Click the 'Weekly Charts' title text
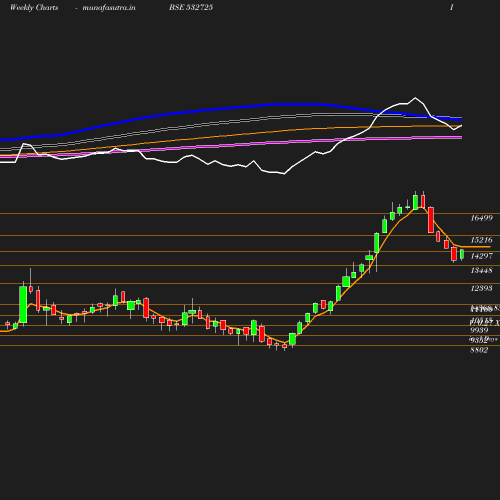500x500 pixels. point(34,7)
